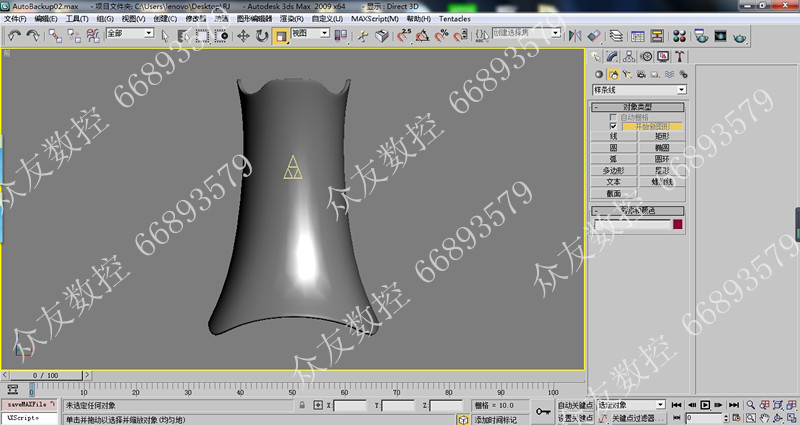Open the Select by Name dialog icon
The image size is (800, 425).
[183, 36]
